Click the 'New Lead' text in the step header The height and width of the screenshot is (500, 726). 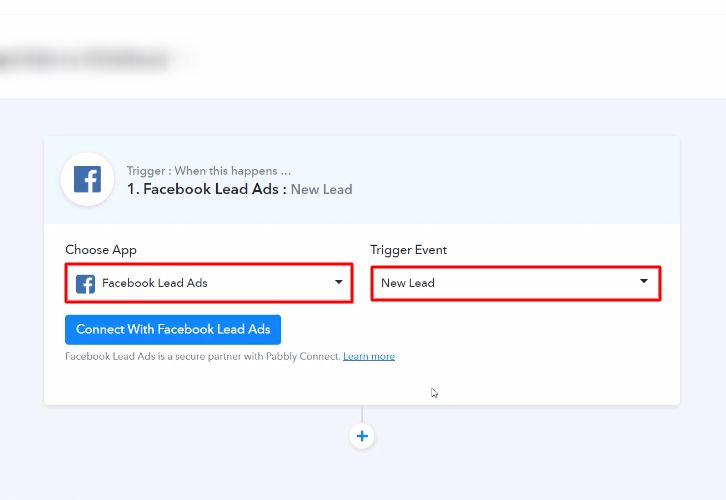(321, 189)
